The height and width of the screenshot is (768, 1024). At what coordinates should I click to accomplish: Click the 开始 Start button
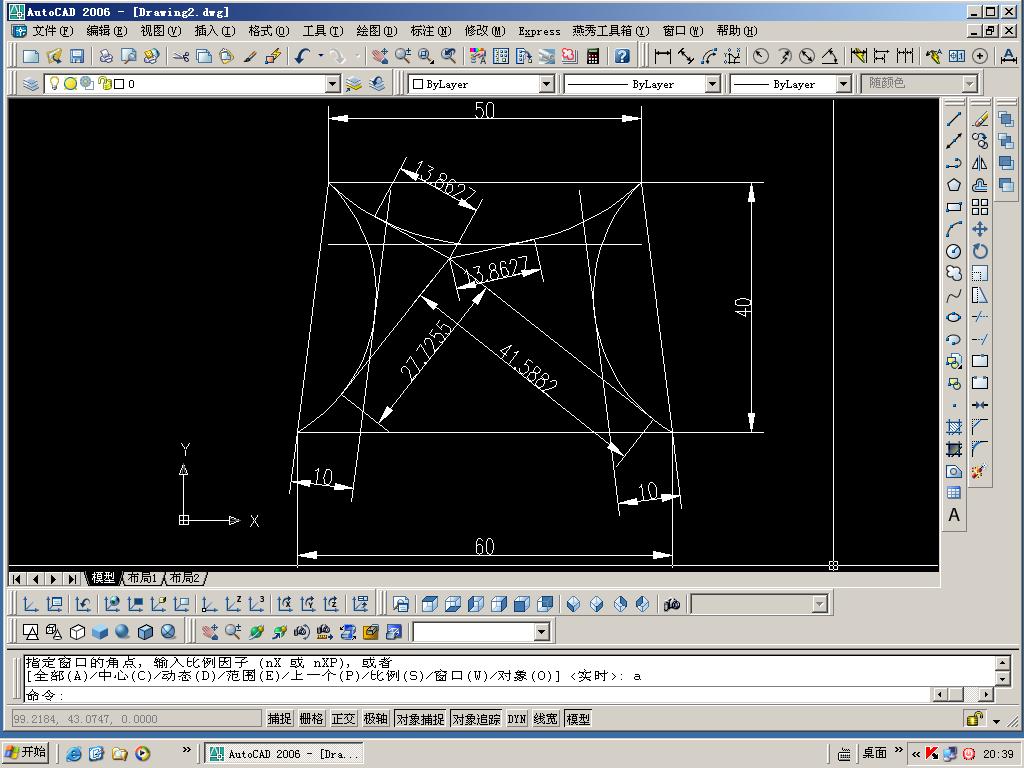pos(26,752)
